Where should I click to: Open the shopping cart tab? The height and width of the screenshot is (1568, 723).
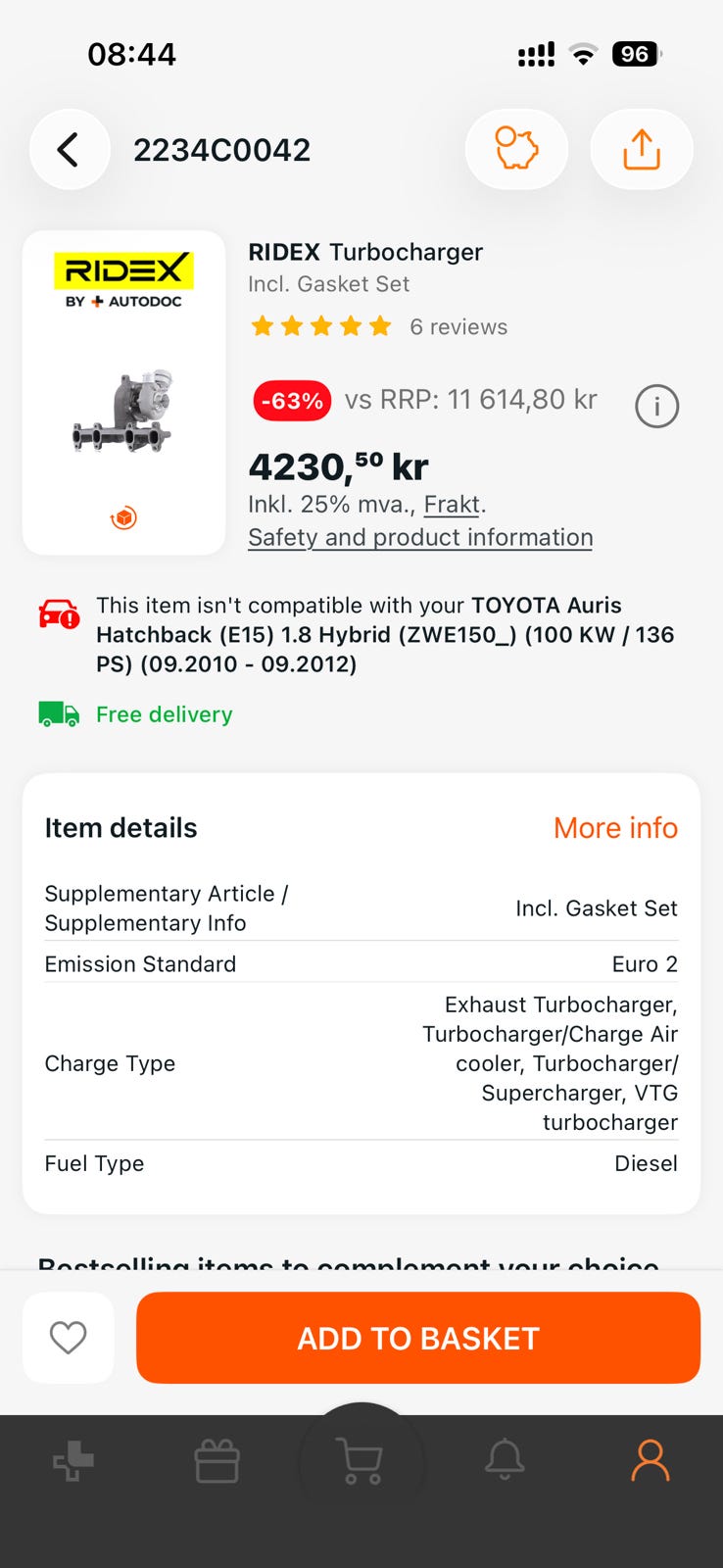coord(361,1463)
